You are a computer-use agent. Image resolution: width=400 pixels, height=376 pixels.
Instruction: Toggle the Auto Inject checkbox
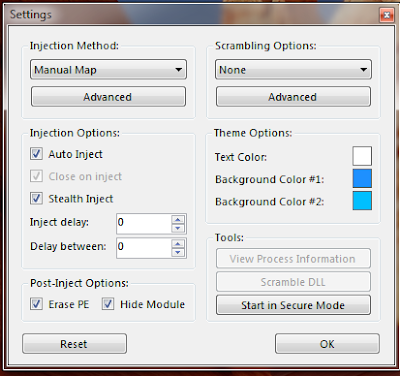36,154
